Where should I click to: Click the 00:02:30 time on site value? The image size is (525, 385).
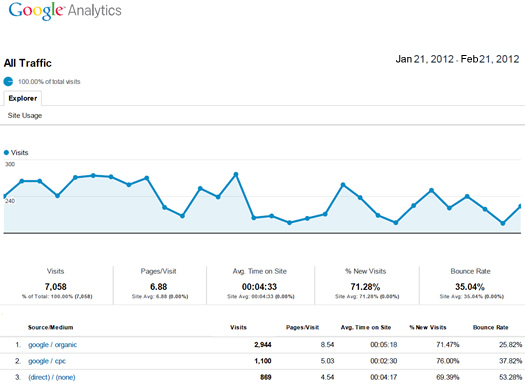[383, 361]
